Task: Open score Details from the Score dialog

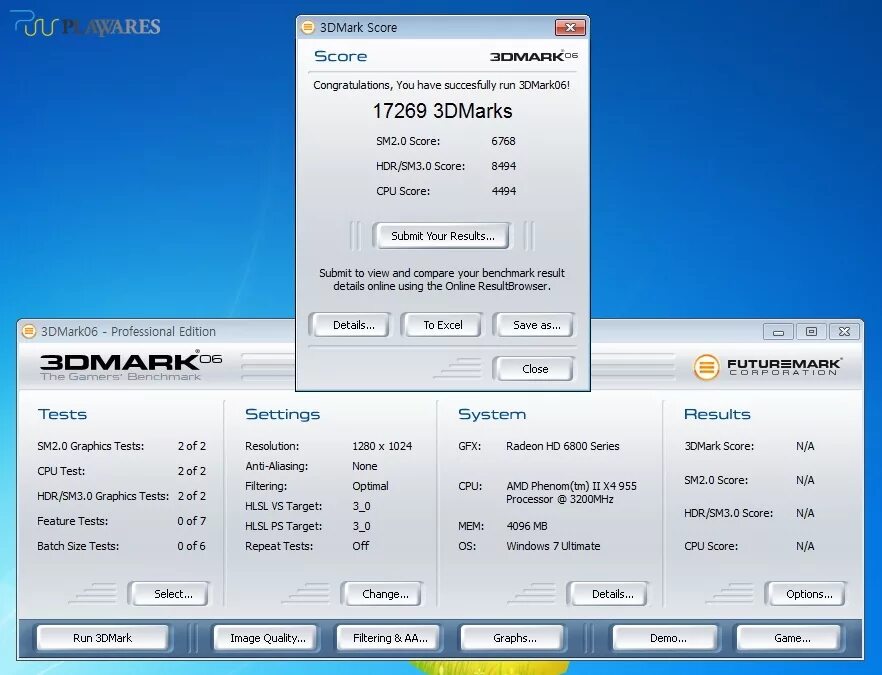Action: click(349, 324)
